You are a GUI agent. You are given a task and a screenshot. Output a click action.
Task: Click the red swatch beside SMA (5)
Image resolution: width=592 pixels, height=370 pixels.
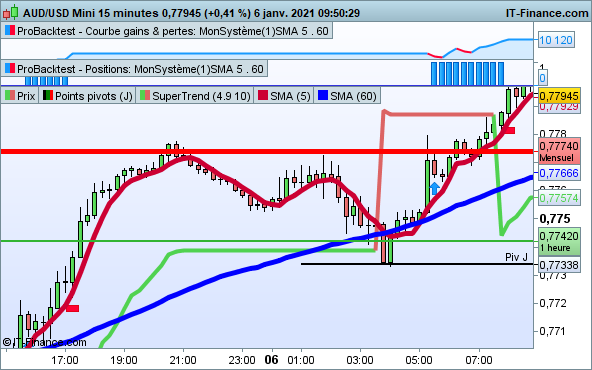[x=263, y=96]
